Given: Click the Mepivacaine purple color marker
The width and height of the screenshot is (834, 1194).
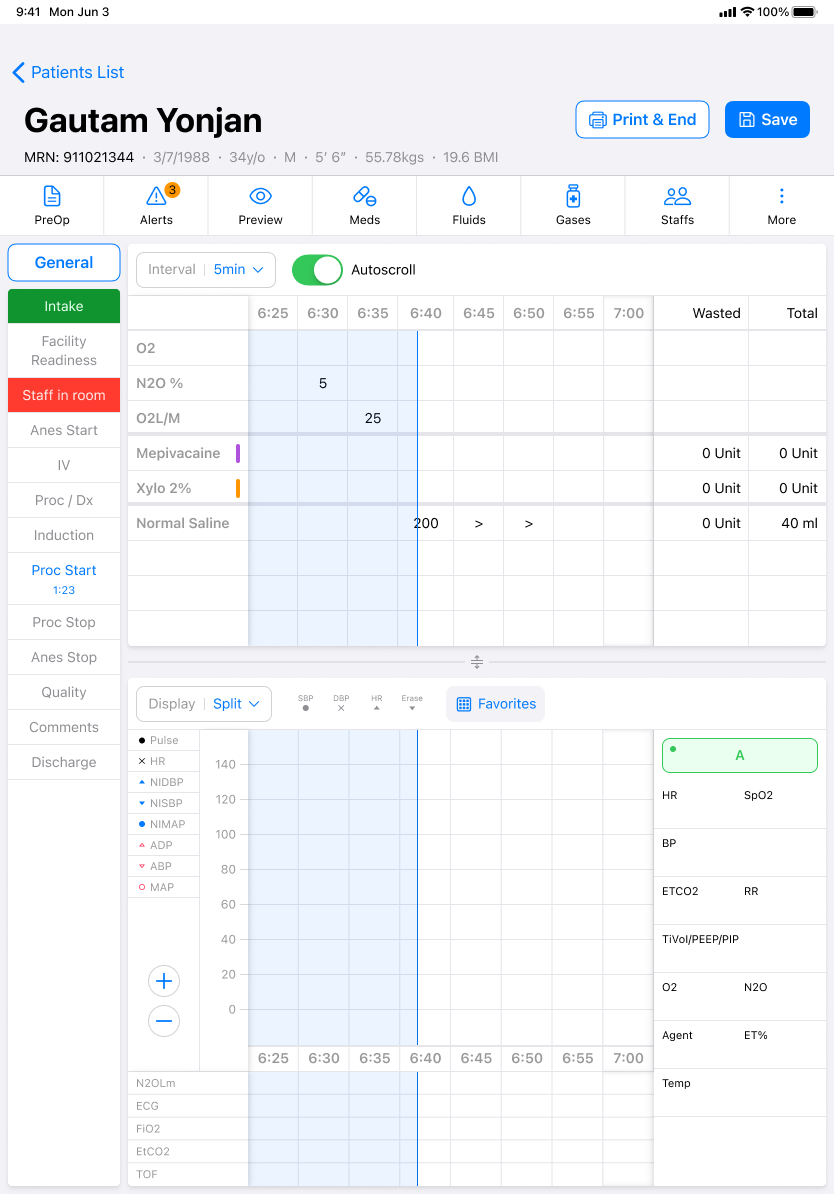Looking at the screenshot, I should (x=238, y=453).
